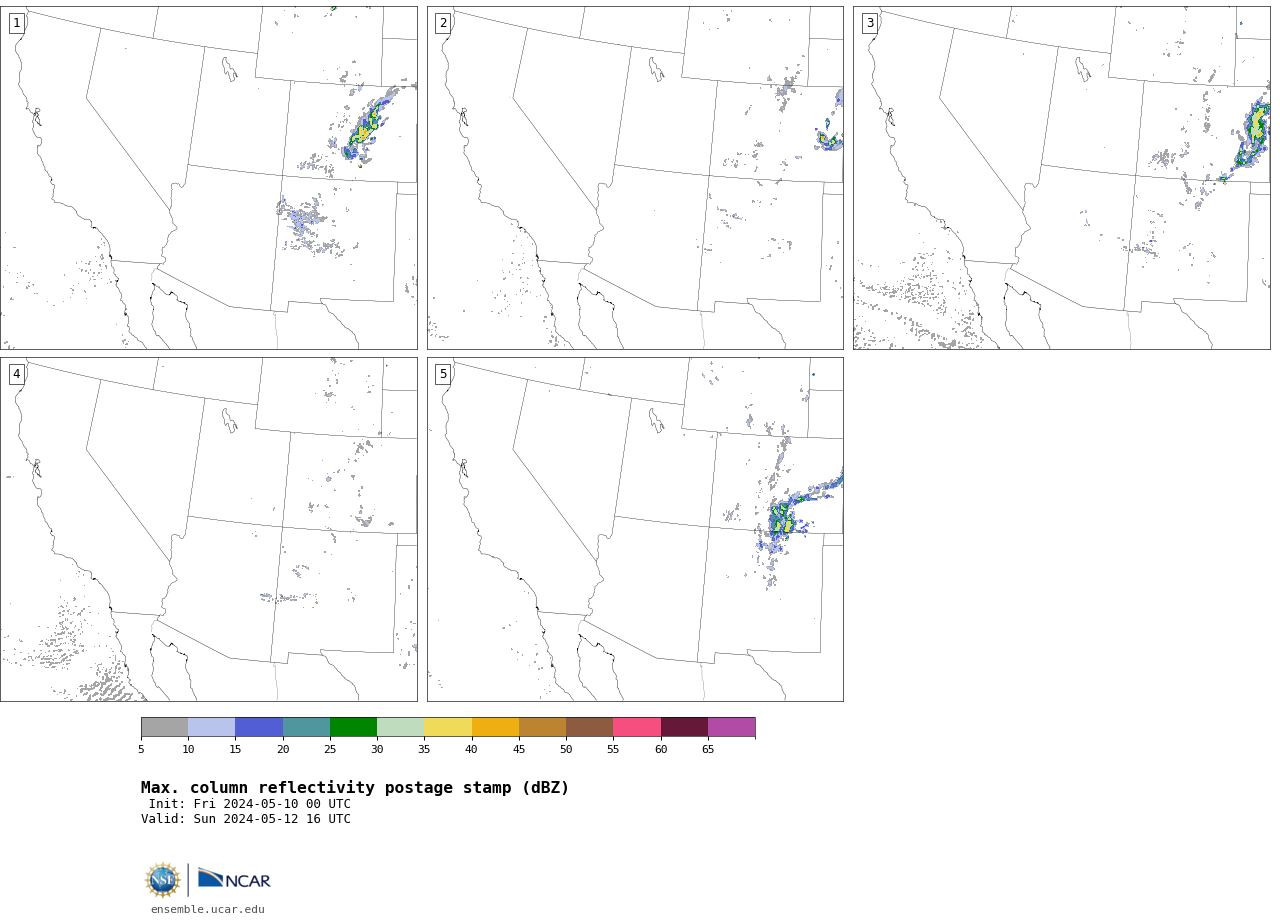The height and width of the screenshot is (920, 1280).
Task: Open ensemble member 5 postage stamp map
Action: coord(635,529)
